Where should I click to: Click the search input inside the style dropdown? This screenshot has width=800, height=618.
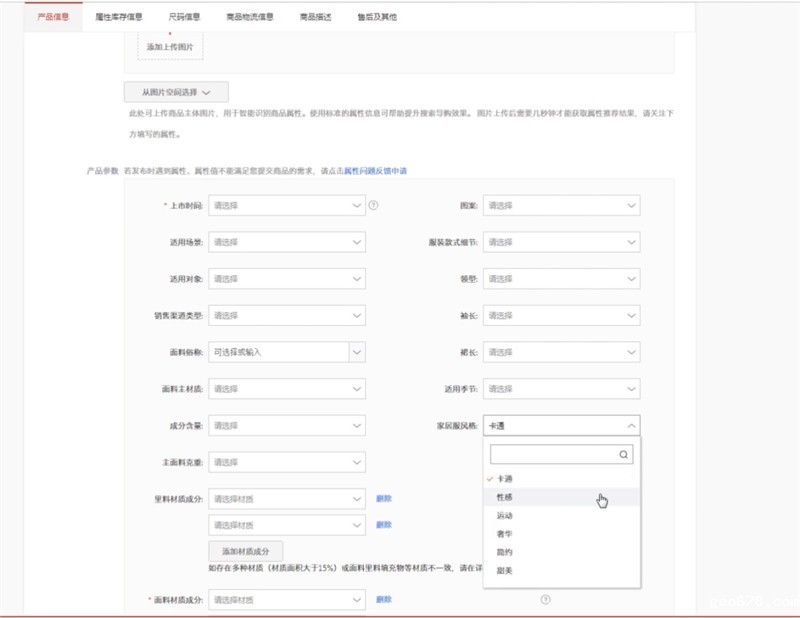[x=550, y=453]
